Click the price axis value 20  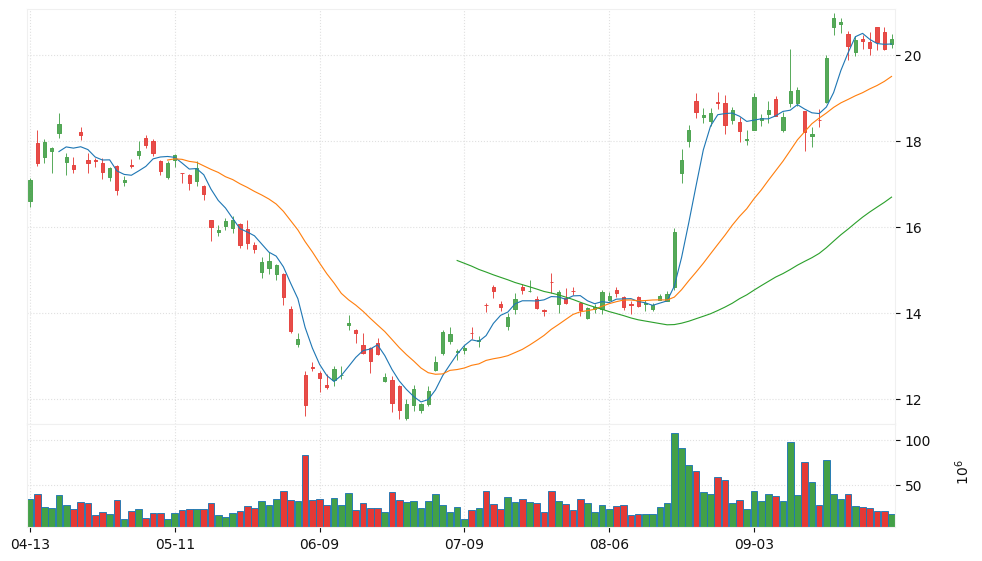(912, 56)
